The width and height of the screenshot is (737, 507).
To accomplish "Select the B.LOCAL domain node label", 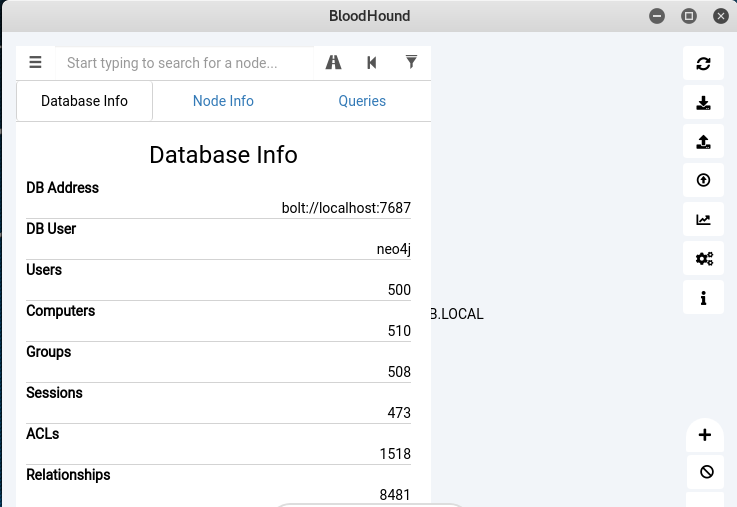I will pyautogui.click(x=457, y=314).
